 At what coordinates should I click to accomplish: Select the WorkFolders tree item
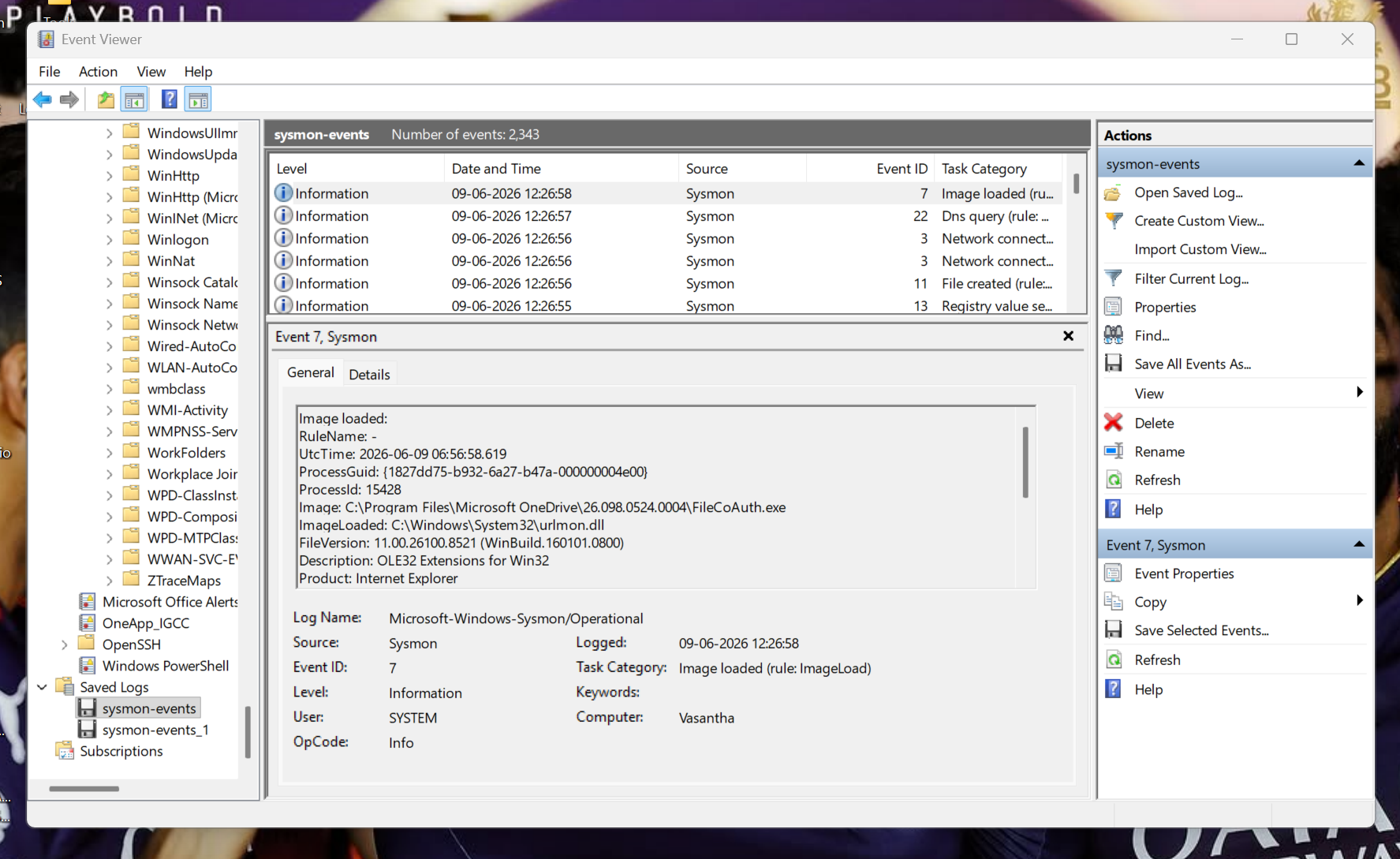tap(186, 453)
